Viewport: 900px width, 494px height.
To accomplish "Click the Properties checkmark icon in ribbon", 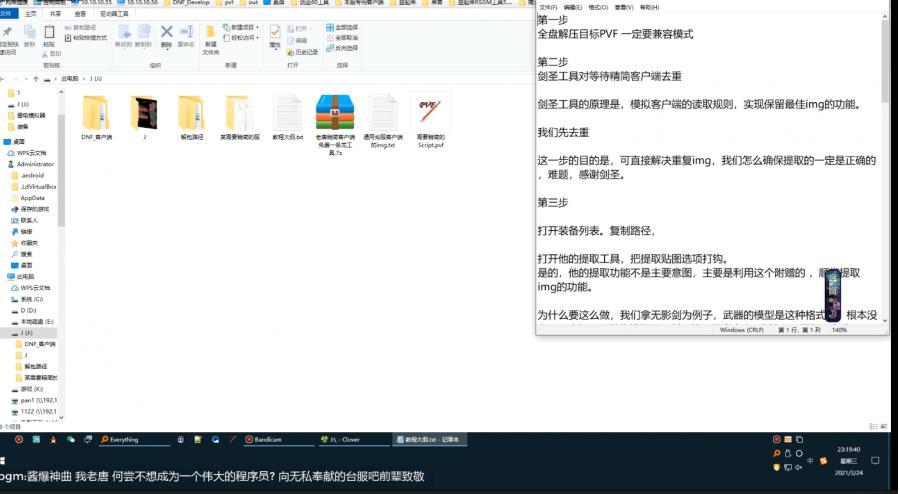I will [x=275, y=32].
